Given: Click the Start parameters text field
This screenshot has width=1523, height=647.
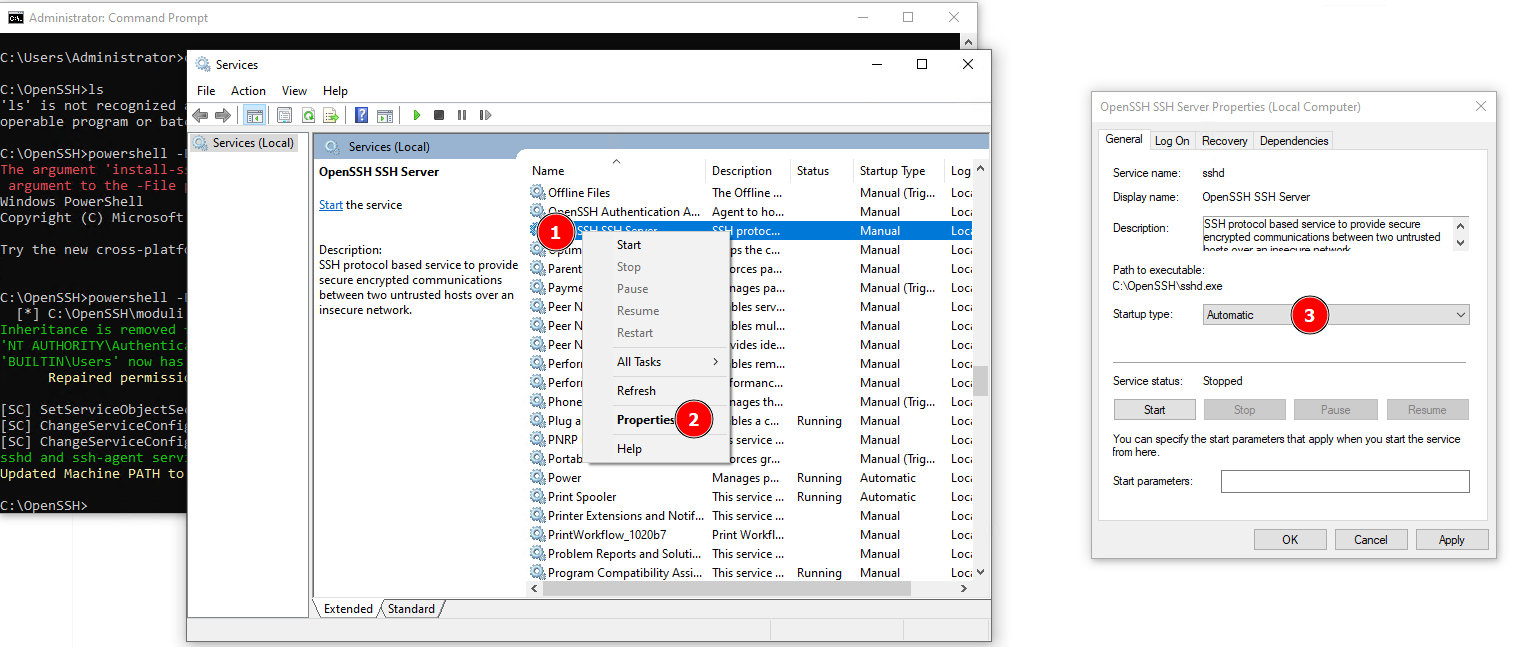Looking at the screenshot, I should (1344, 482).
